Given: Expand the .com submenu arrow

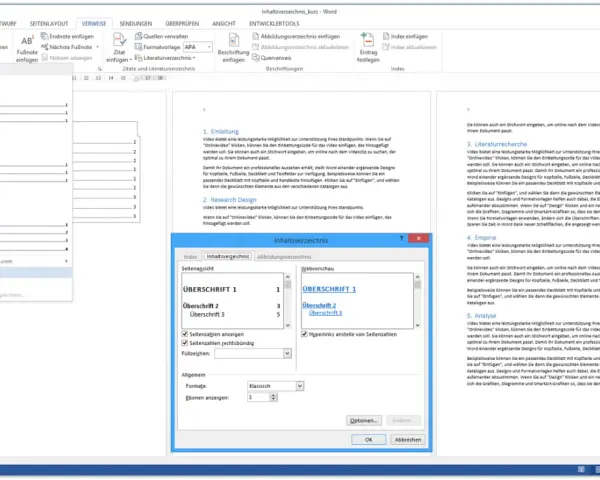Looking at the screenshot, I should pyautogui.click(x=66, y=261).
